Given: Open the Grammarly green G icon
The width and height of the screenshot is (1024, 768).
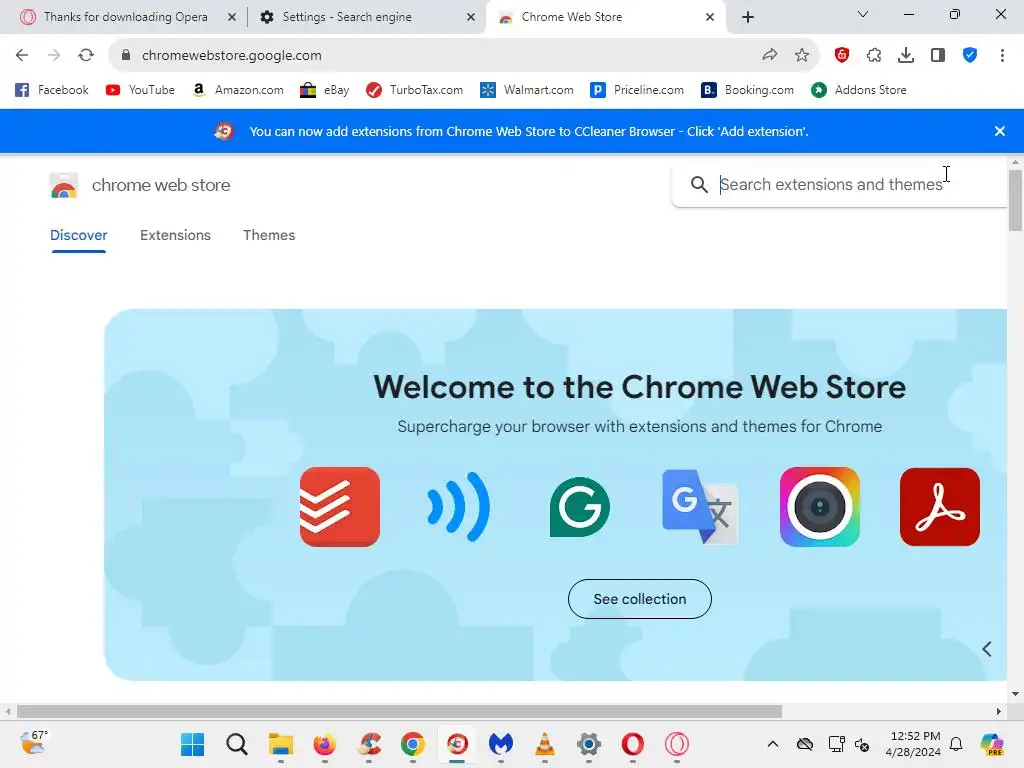Looking at the screenshot, I should (x=579, y=507).
